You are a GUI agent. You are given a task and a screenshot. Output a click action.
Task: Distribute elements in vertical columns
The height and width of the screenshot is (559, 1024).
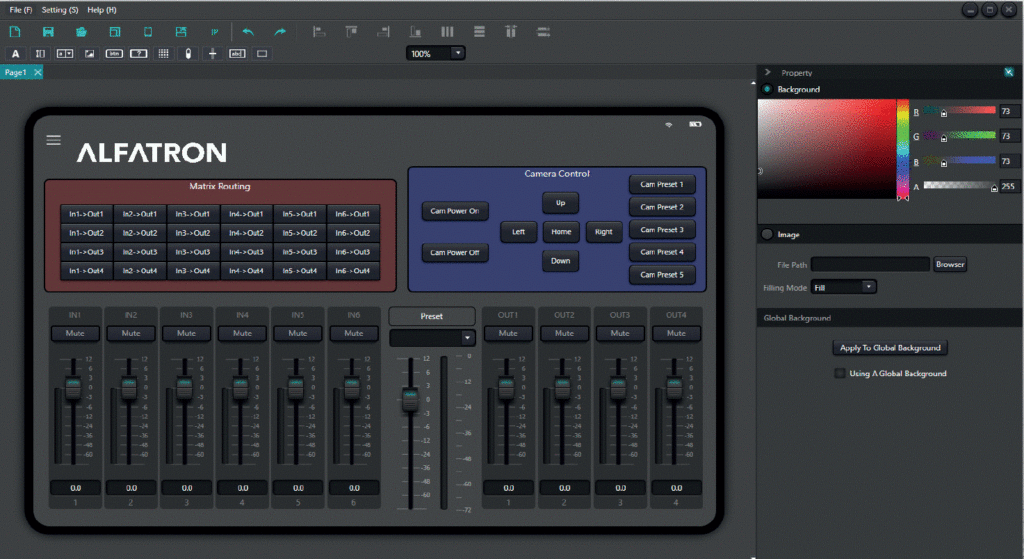tap(447, 31)
